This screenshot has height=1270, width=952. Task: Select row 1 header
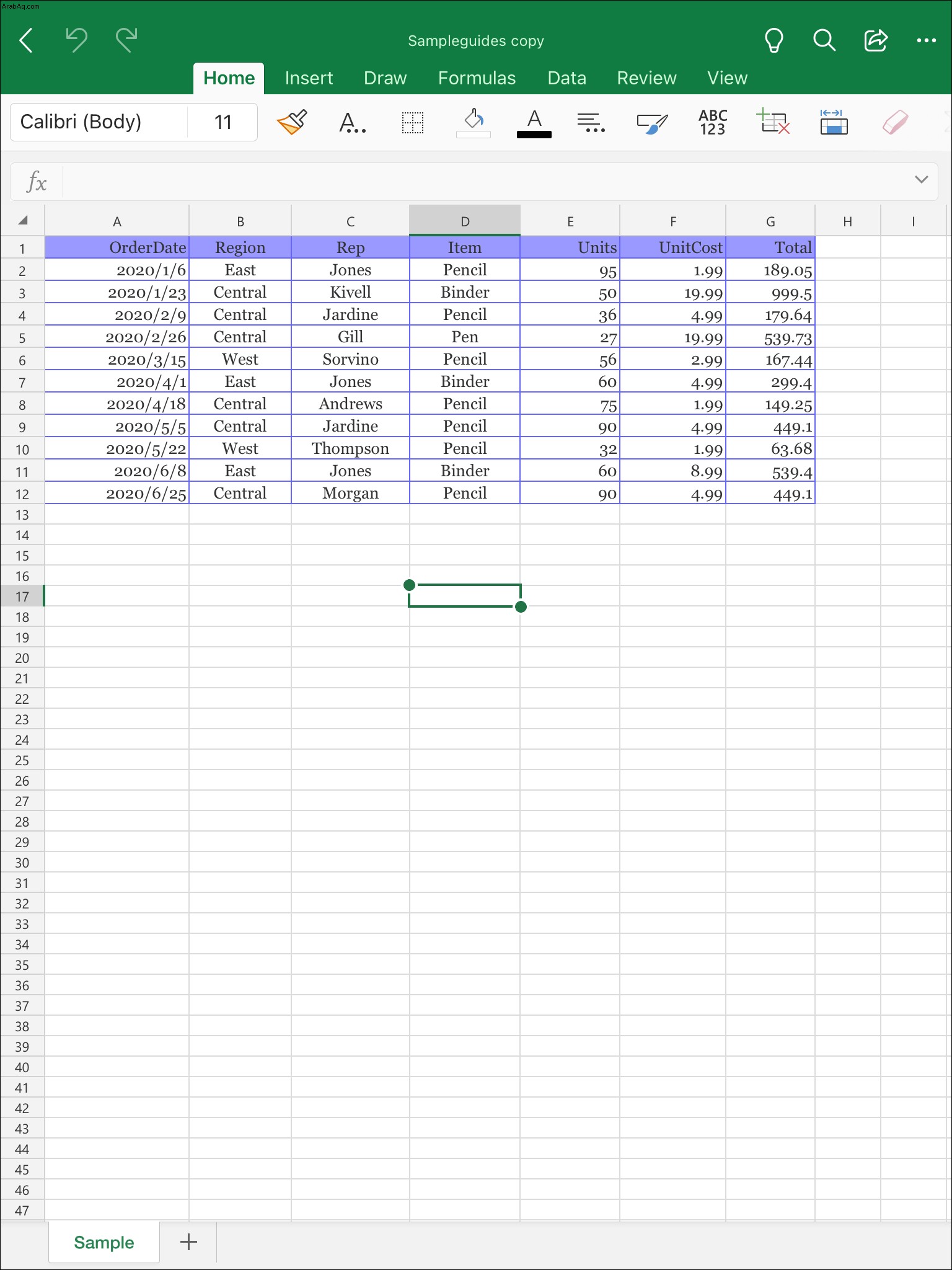pos(22,248)
